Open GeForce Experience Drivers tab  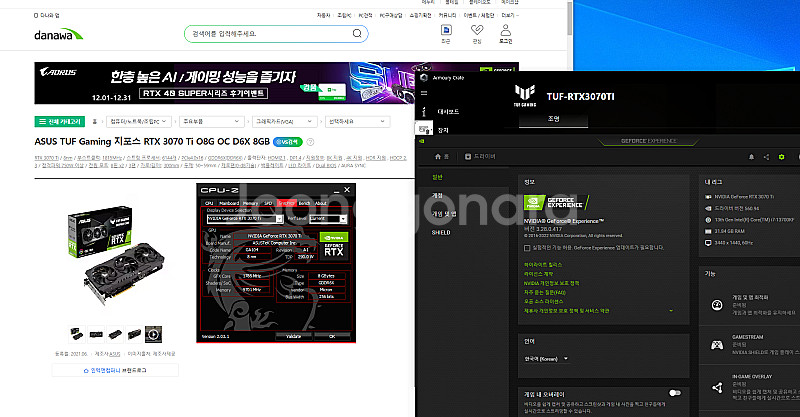[480, 157]
